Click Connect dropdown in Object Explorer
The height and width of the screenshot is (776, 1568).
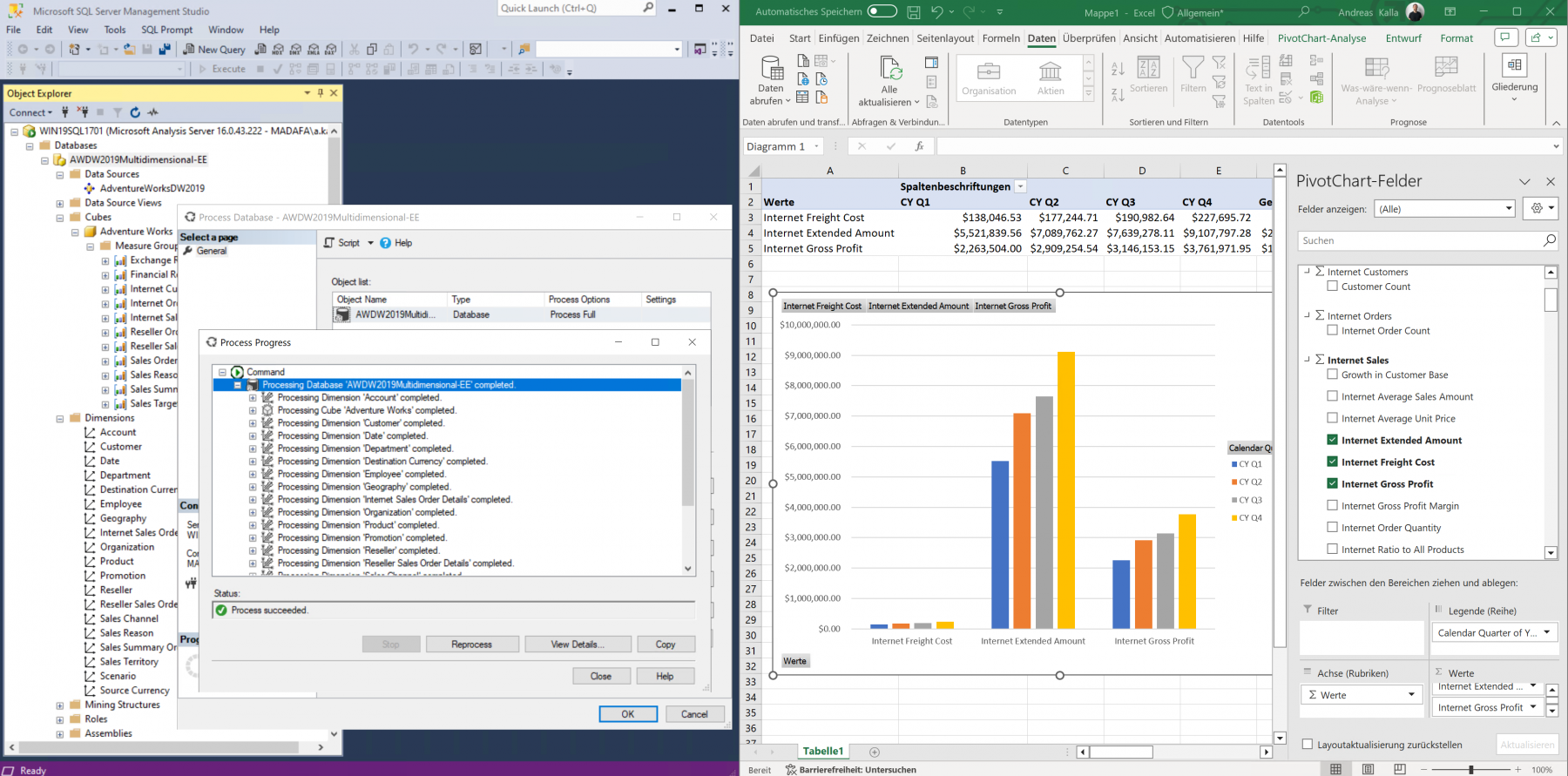[30, 112]
